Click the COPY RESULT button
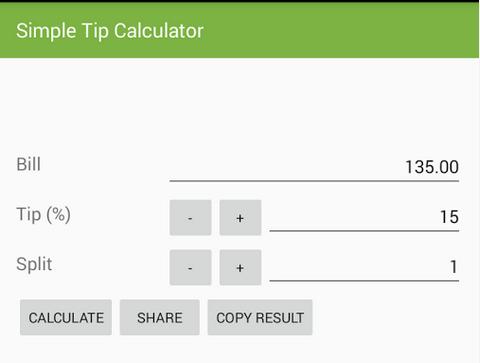Screen dimensions: 480x363 click(x=260, y=317)
